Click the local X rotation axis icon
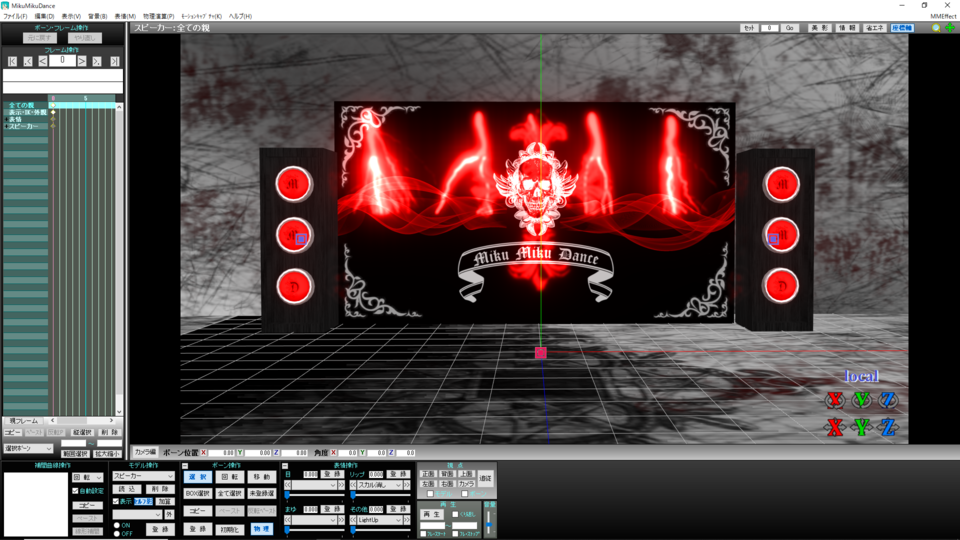This screenshot has height=540, width=960. 834,400
